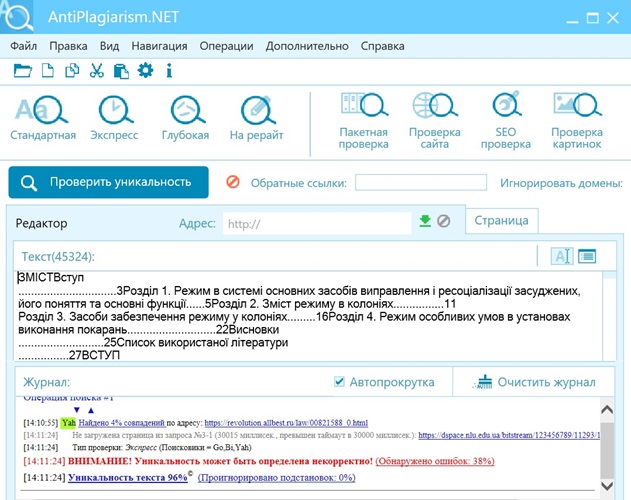The height and width of the screenshot is (500, 631).
Task: Open the dspace.nlu.edu.ua link
Action: click(x=509, y=435)
